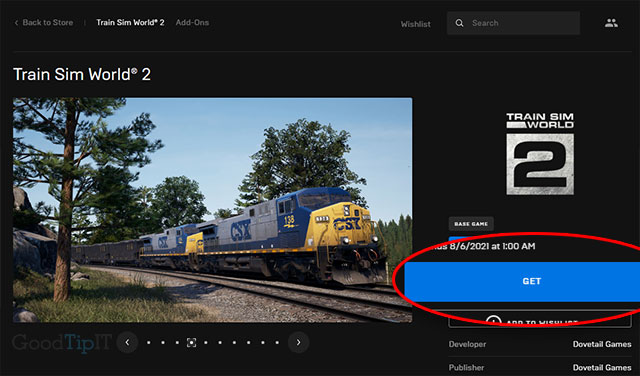Select the current slide indicator icon
This screenshot has height=376, width=640.
191,343
